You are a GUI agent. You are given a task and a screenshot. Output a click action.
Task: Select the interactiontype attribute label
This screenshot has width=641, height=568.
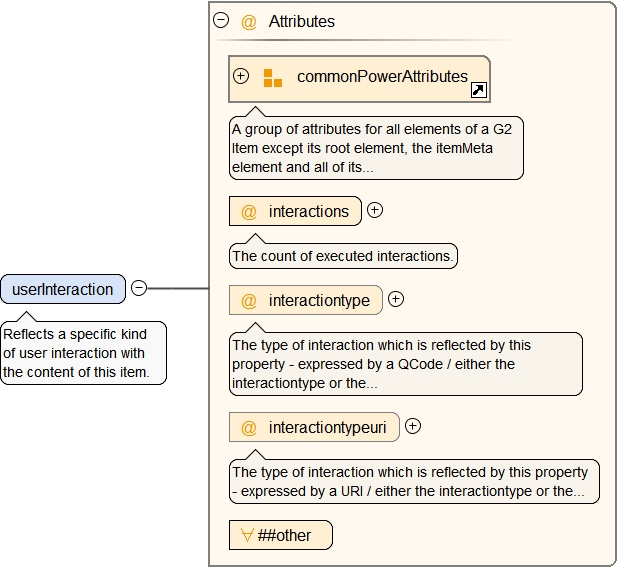click(x=319, y=300)
